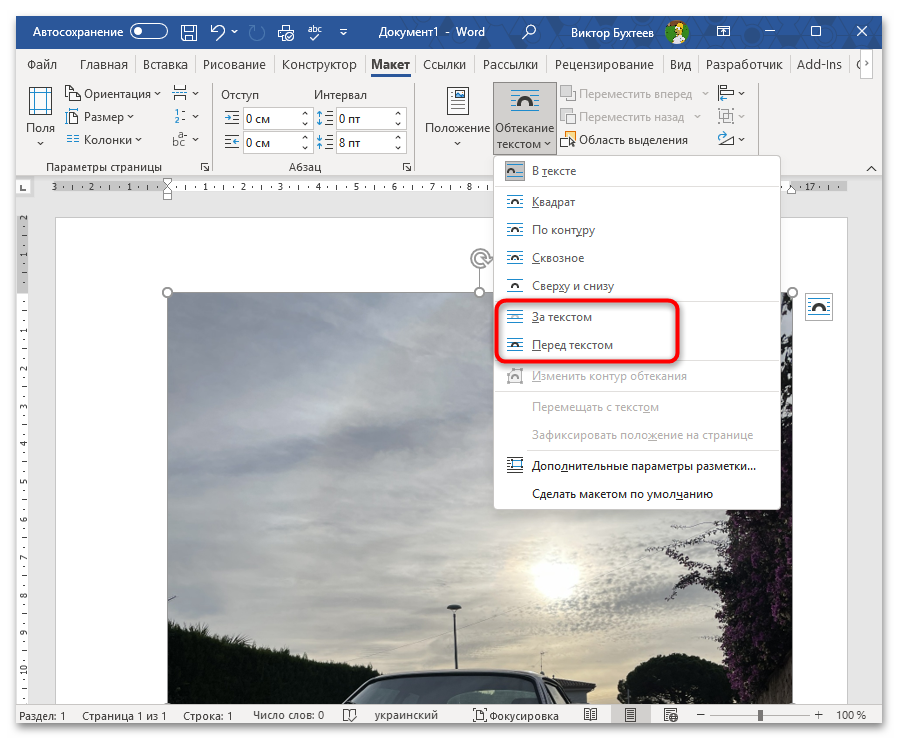Viewport: 898px width, 739px height.
Task: Choose За текстом from wrap menu
Action: 562,317
